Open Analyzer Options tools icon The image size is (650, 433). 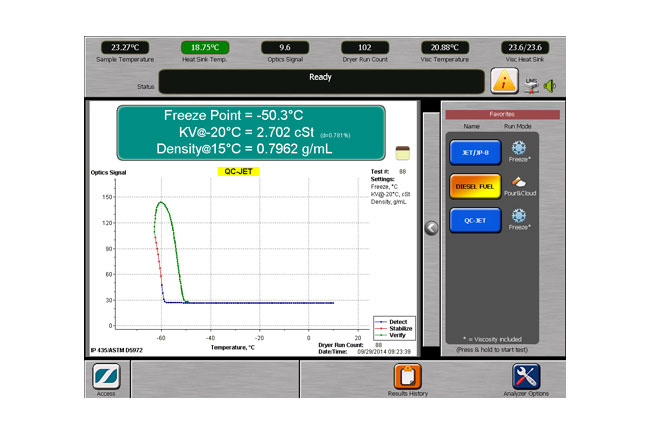[526, 377]
